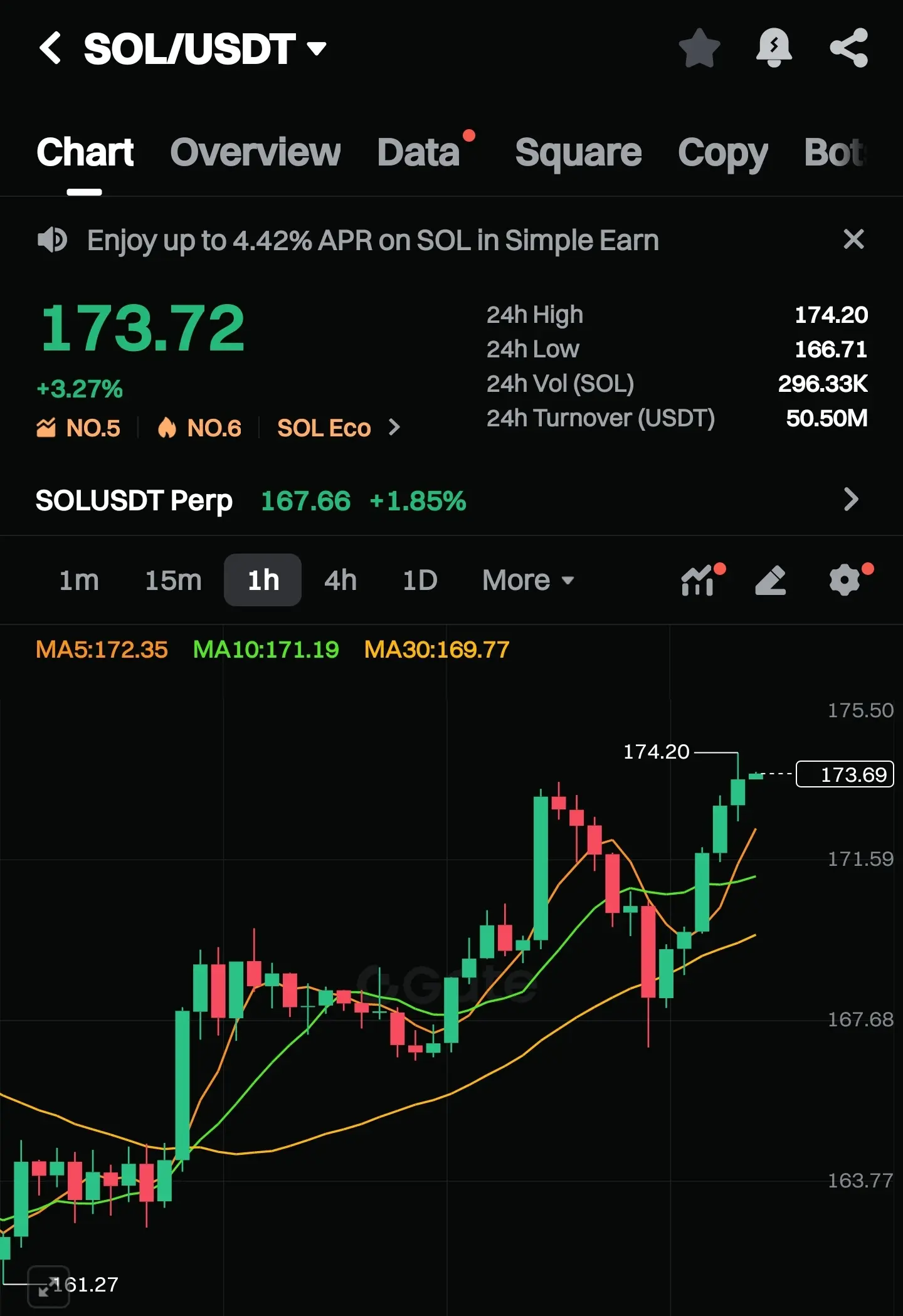Tap the 167.68 price axis label

click(860, 1019)
